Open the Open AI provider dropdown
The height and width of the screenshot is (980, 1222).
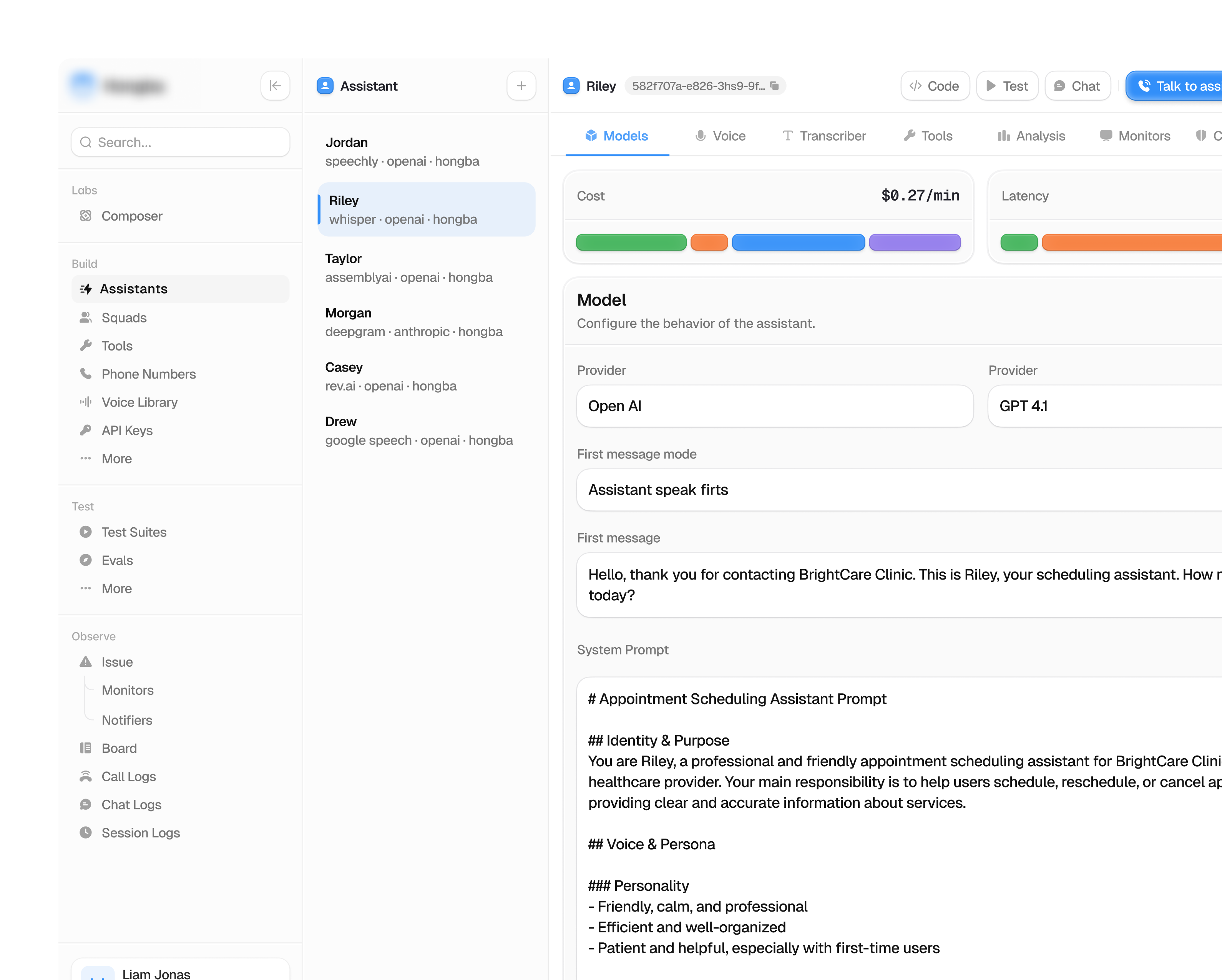tap(774, 406)
